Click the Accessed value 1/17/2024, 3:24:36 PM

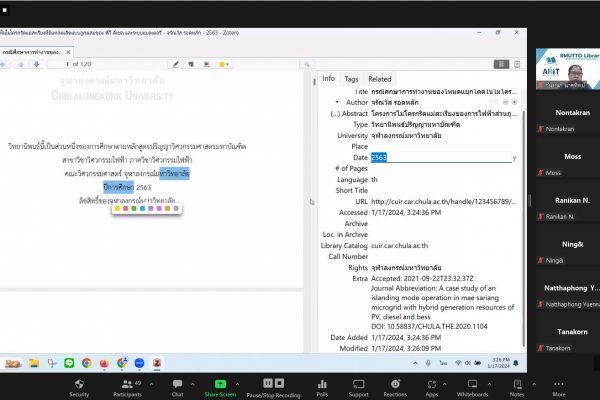click(406, 212)
